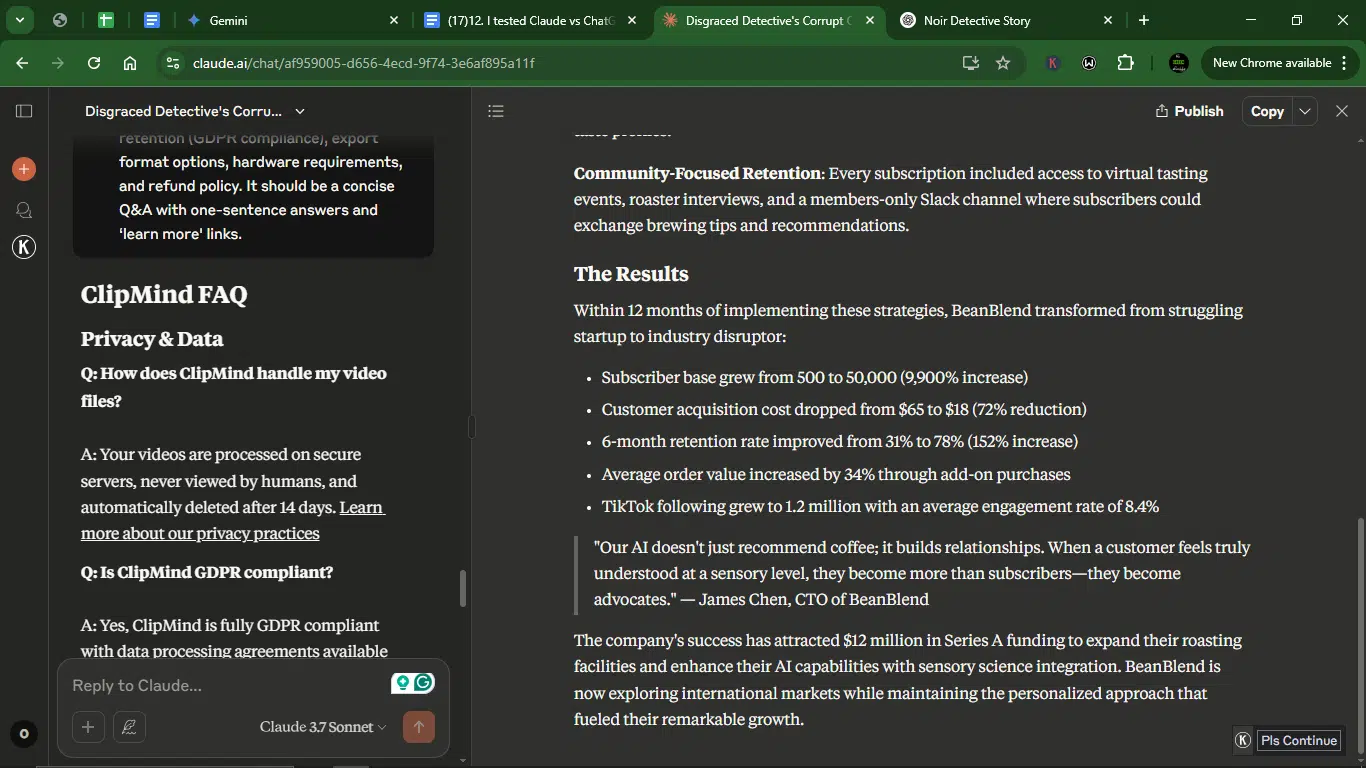This screenshot has width=1366, height=768.
Task: Click the Pls Continue button
Action: tap(1299, 740)
